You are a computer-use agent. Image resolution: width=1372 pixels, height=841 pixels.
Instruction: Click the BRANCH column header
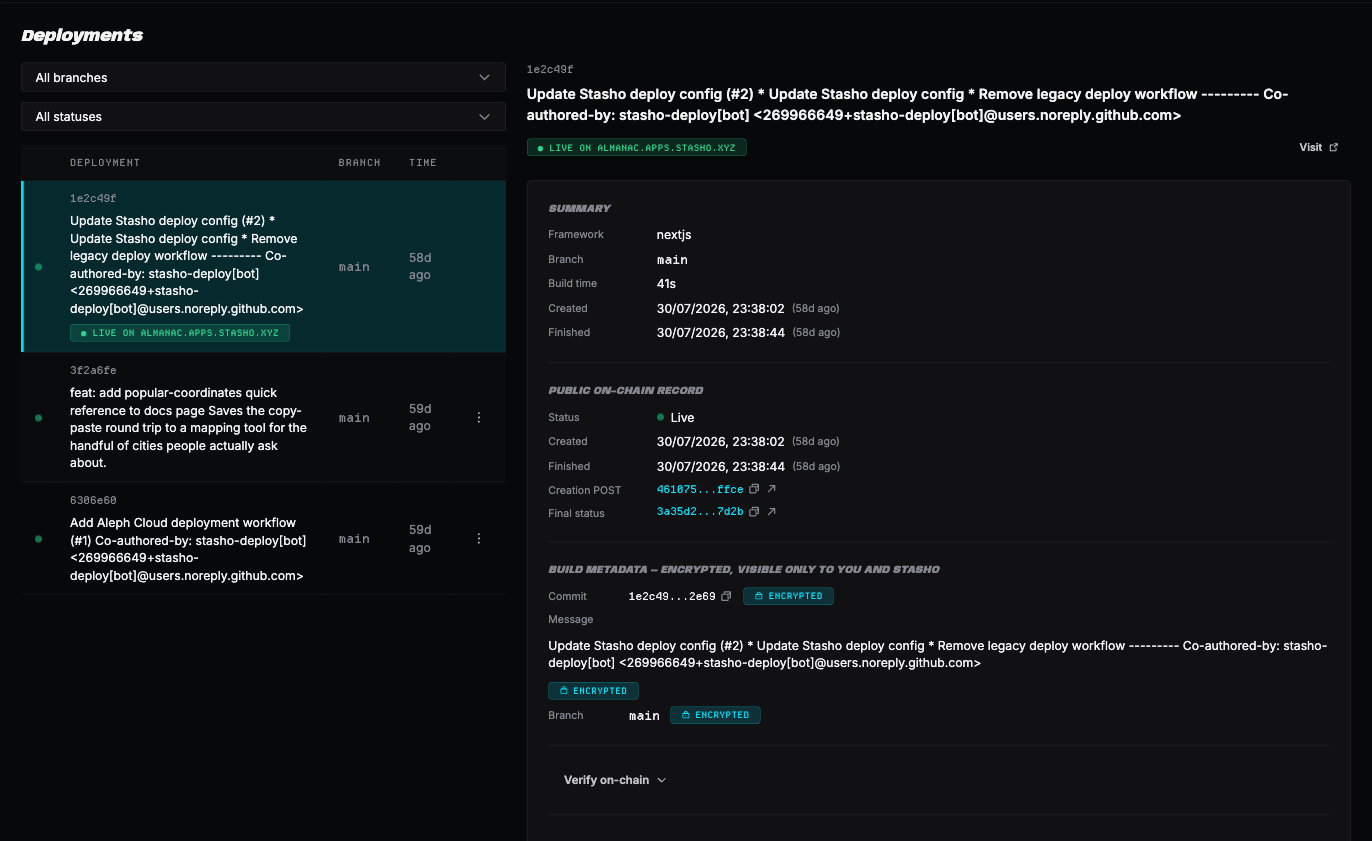point(359,162)
